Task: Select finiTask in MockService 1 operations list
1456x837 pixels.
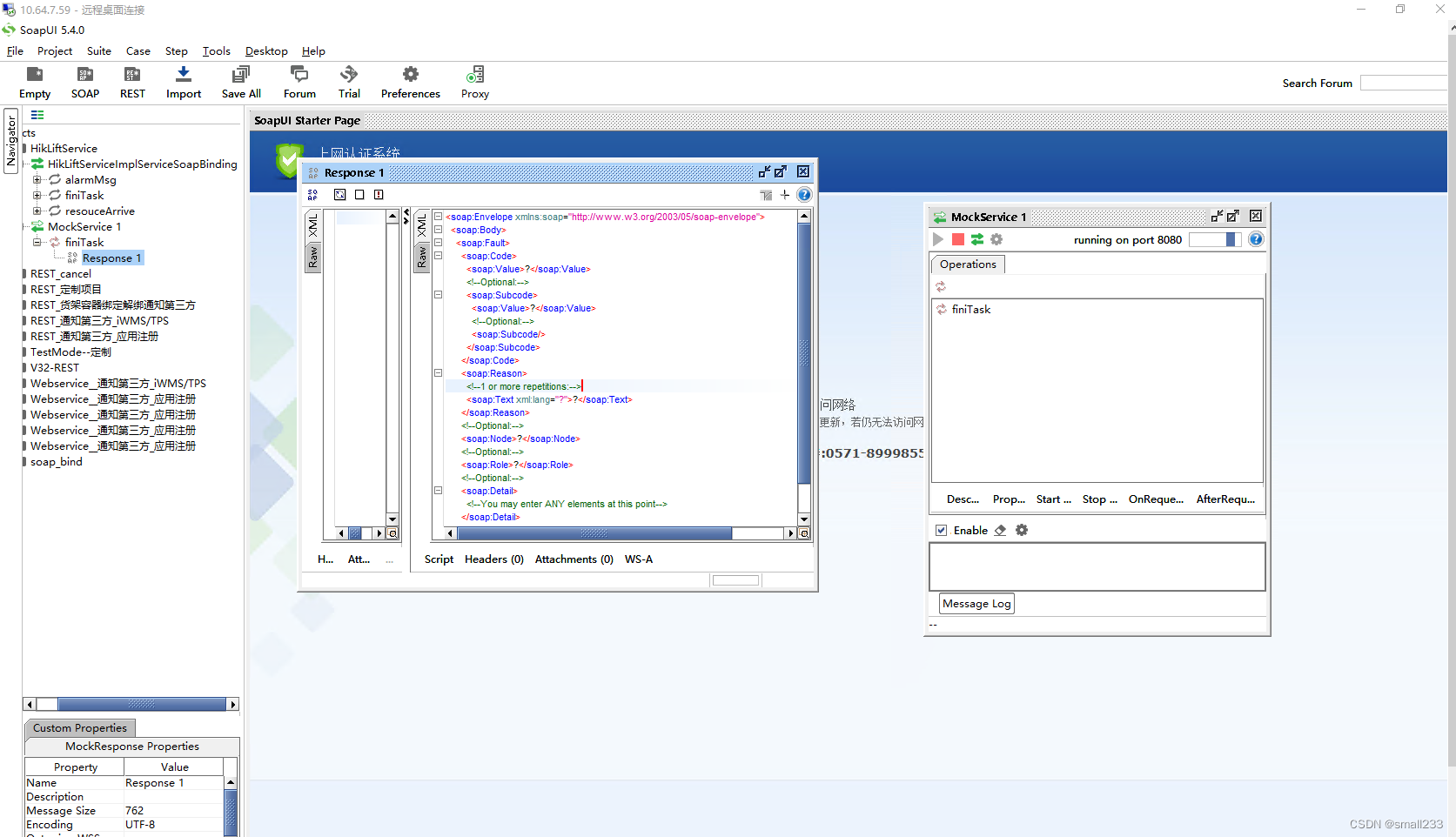Action: (970, 310)
